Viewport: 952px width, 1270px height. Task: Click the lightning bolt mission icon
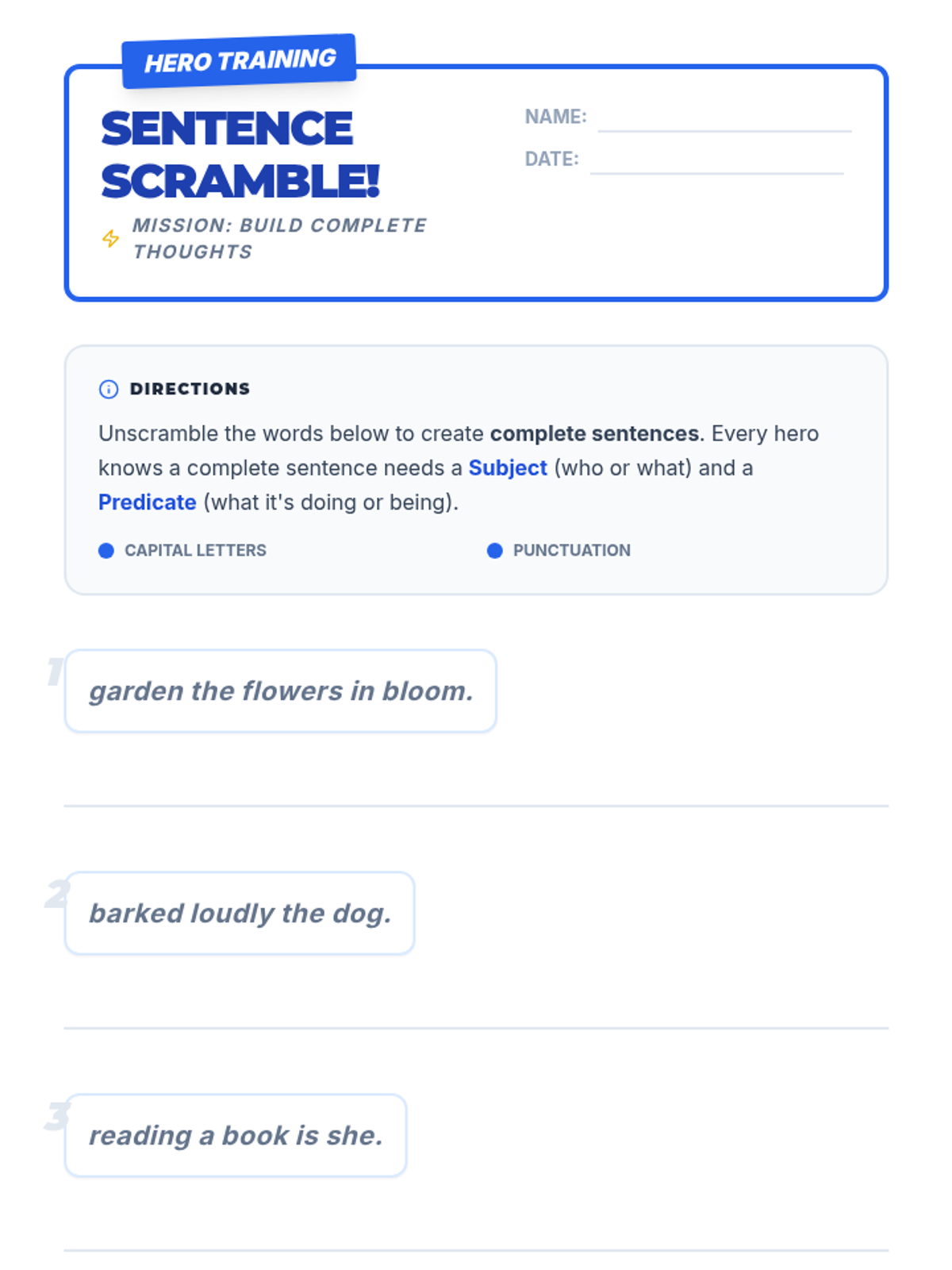point(110,238)
